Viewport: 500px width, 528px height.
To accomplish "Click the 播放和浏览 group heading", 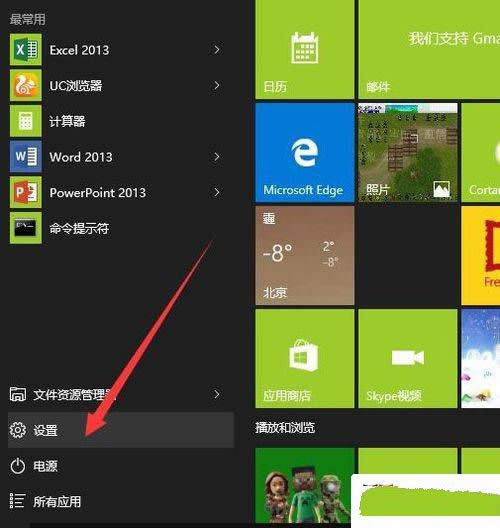I will (285, 428).
